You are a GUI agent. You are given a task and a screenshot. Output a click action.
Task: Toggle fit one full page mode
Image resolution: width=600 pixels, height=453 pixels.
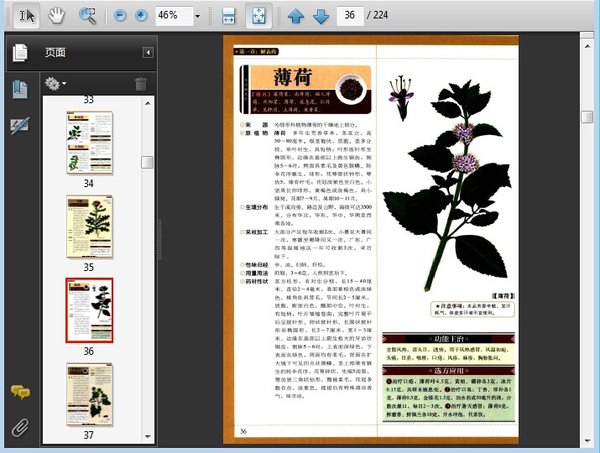tap(258, 16)
